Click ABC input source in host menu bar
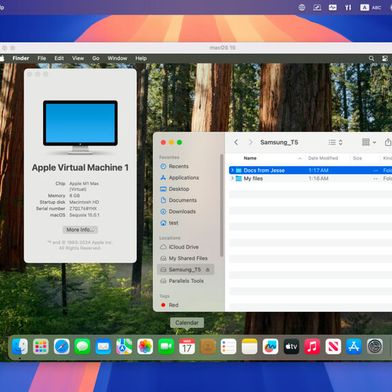Screen dimensions: 392x392 click(x=371, y=7)
